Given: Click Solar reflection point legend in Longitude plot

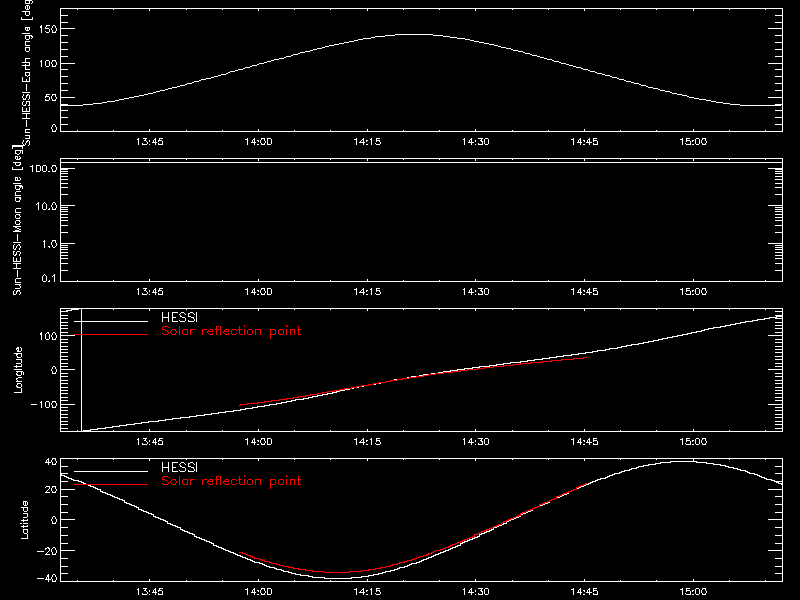Looking at the screenshot, I should (231, 331).
